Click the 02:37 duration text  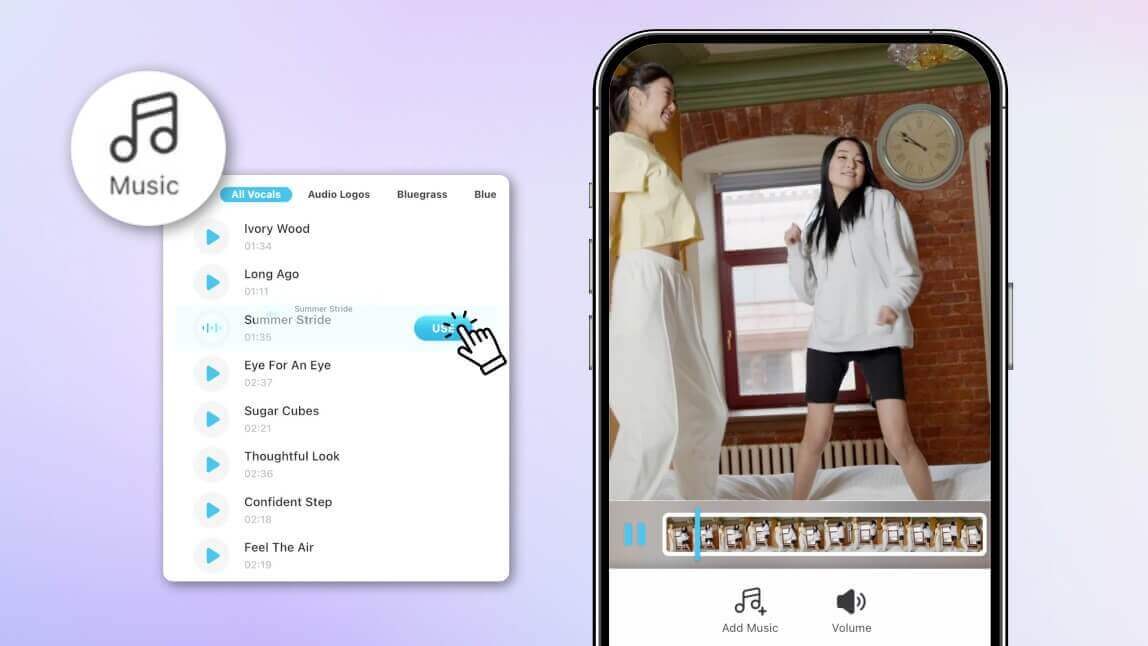[258, 382]
